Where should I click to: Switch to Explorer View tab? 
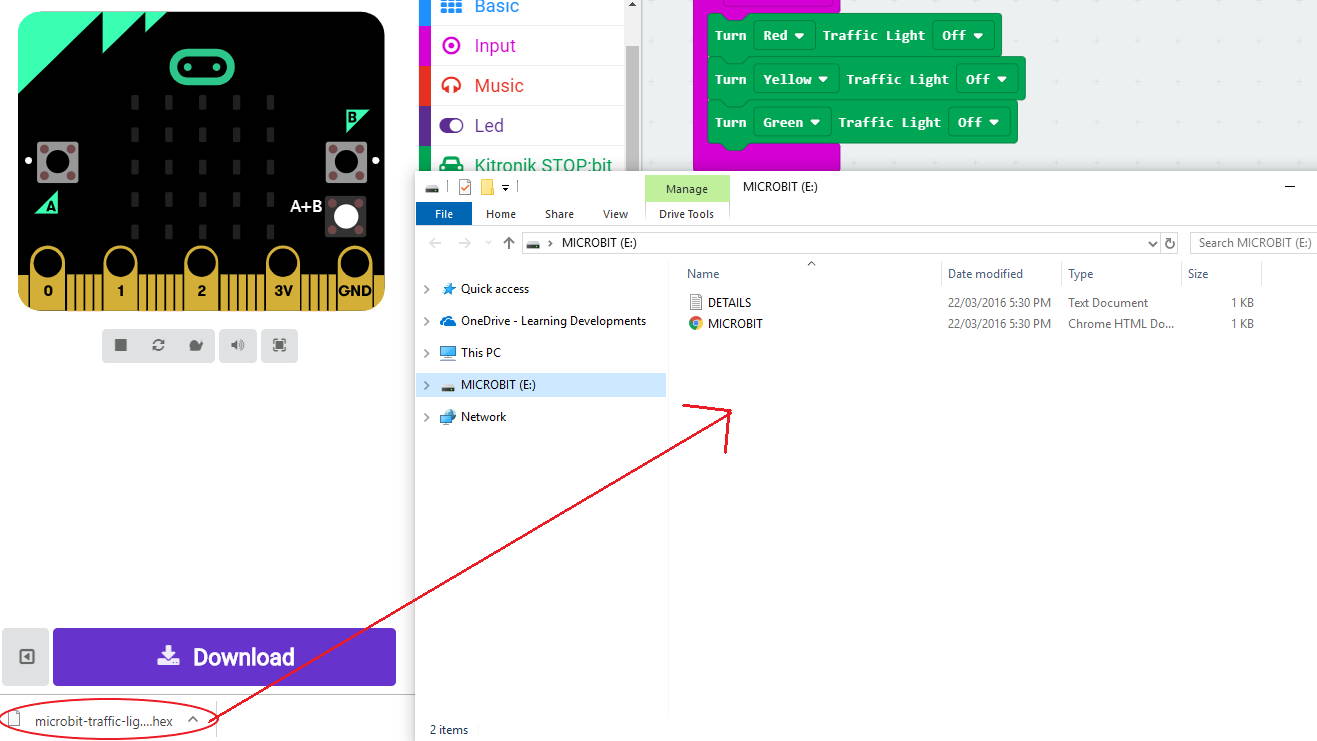coord(615,214)
